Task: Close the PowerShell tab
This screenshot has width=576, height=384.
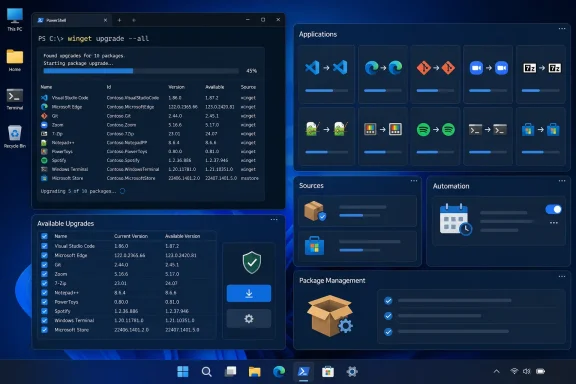Action: (105, 20)
